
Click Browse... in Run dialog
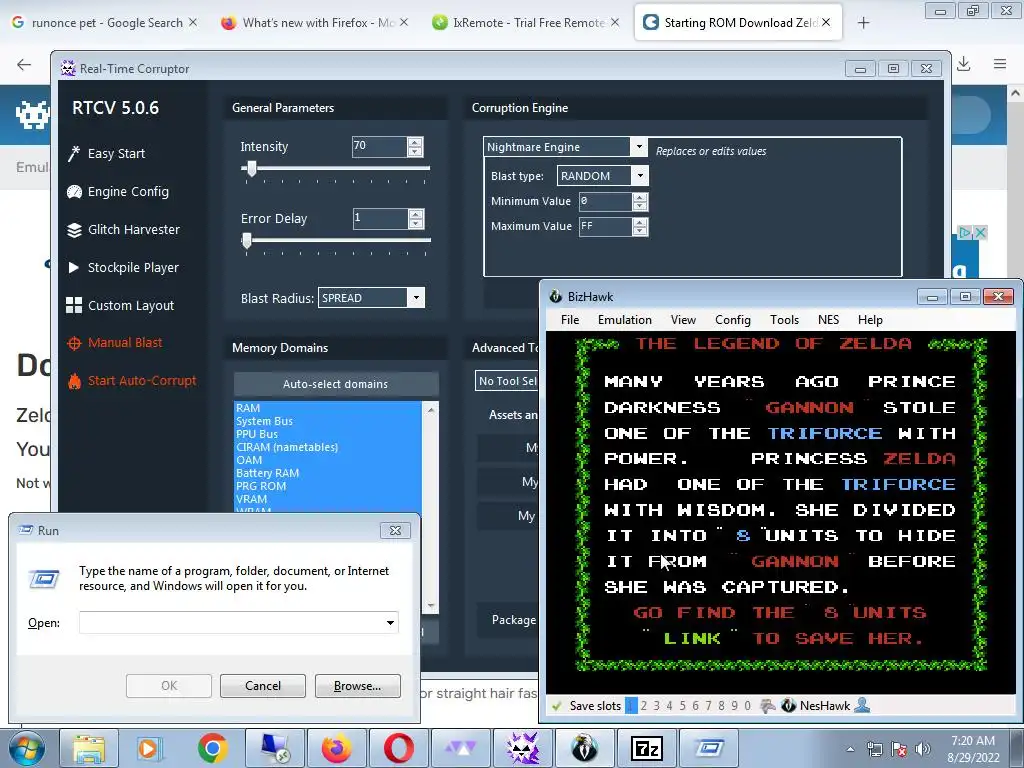click(x=357, y=686)
